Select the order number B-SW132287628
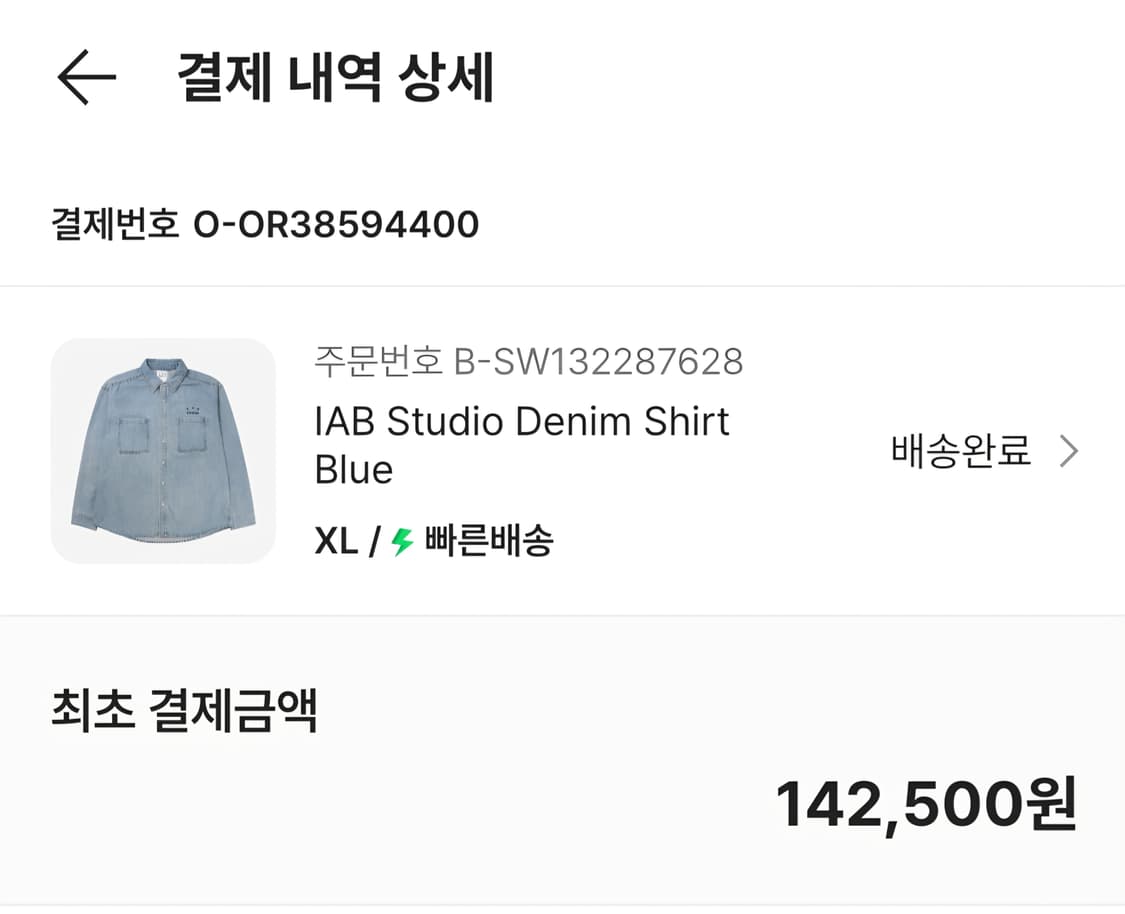This screenshot has width=1125, height=914. click(598, 361)
